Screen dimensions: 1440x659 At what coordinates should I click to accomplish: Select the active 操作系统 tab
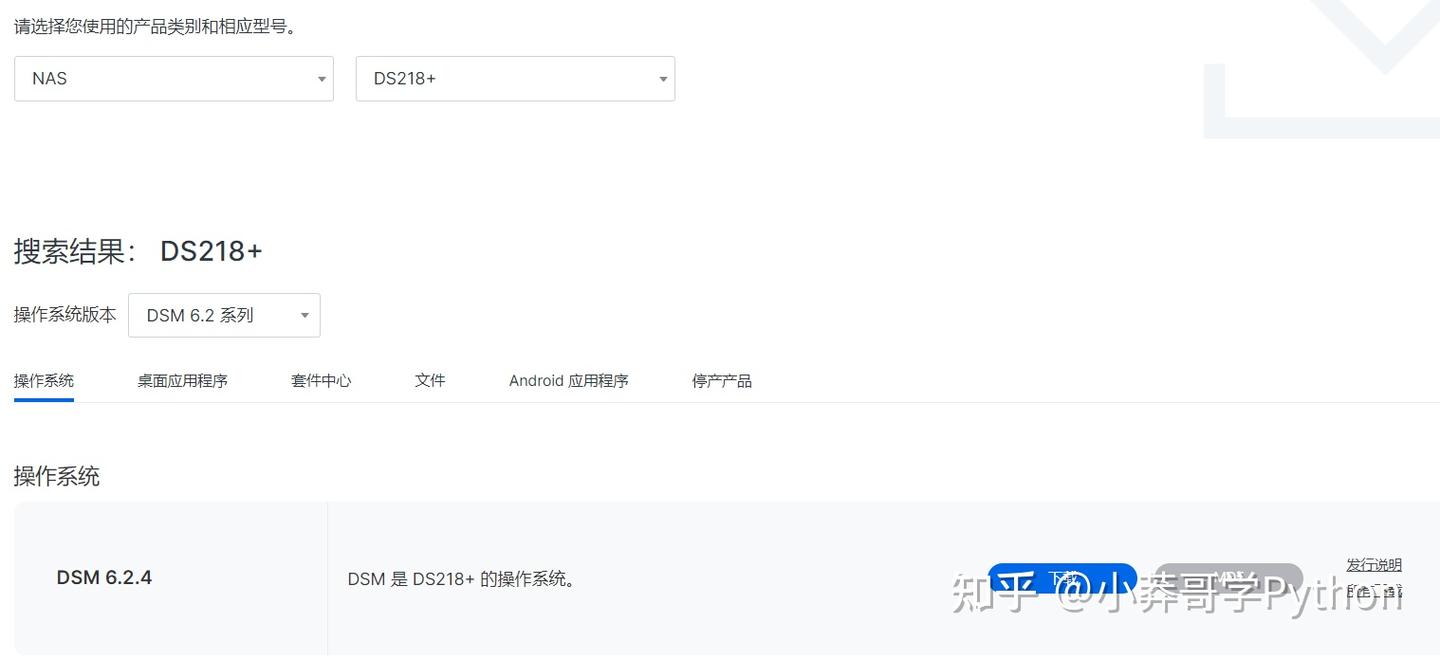43,380
